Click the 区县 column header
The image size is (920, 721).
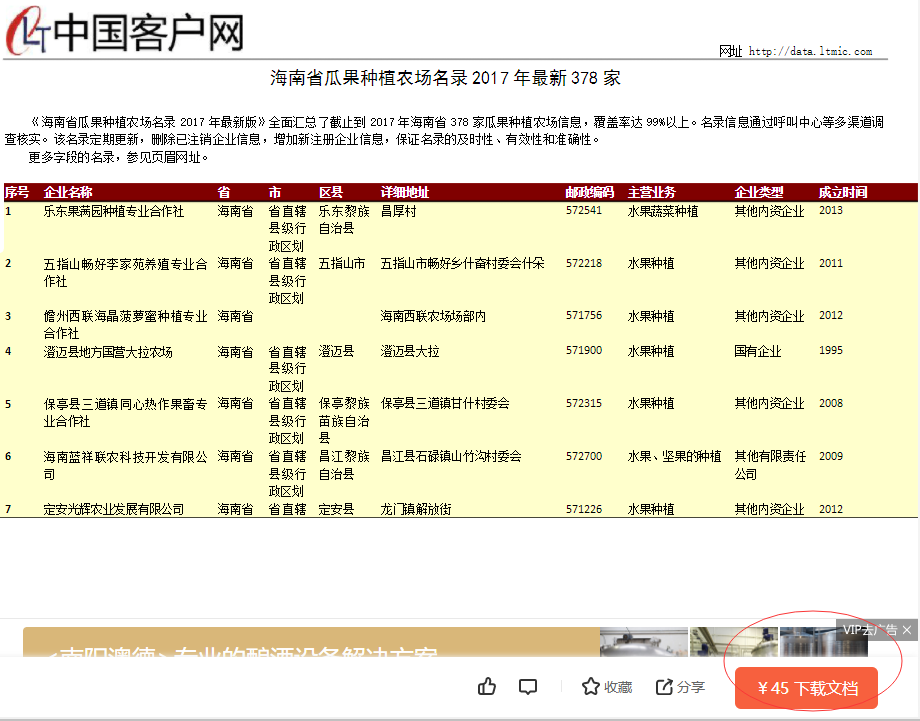(331, 192)
